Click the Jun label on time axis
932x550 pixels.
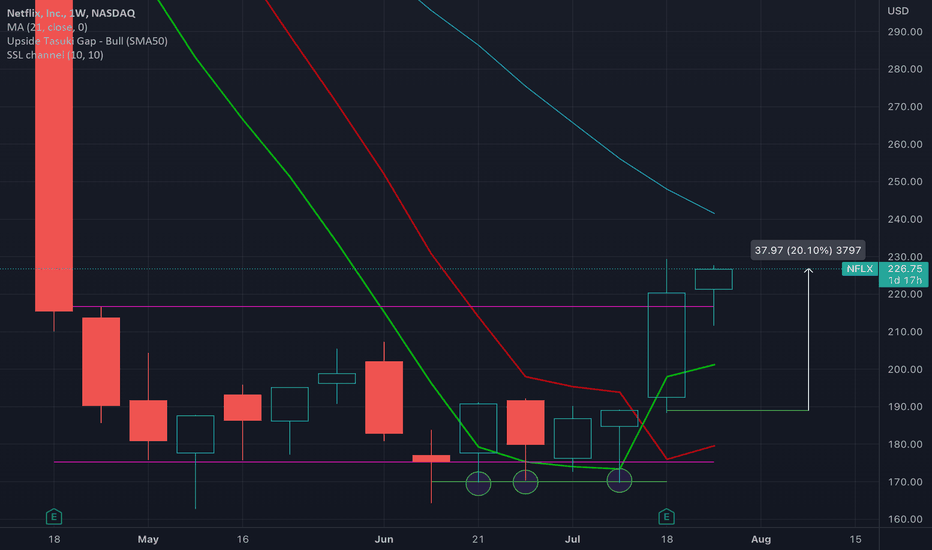(384, 539)
